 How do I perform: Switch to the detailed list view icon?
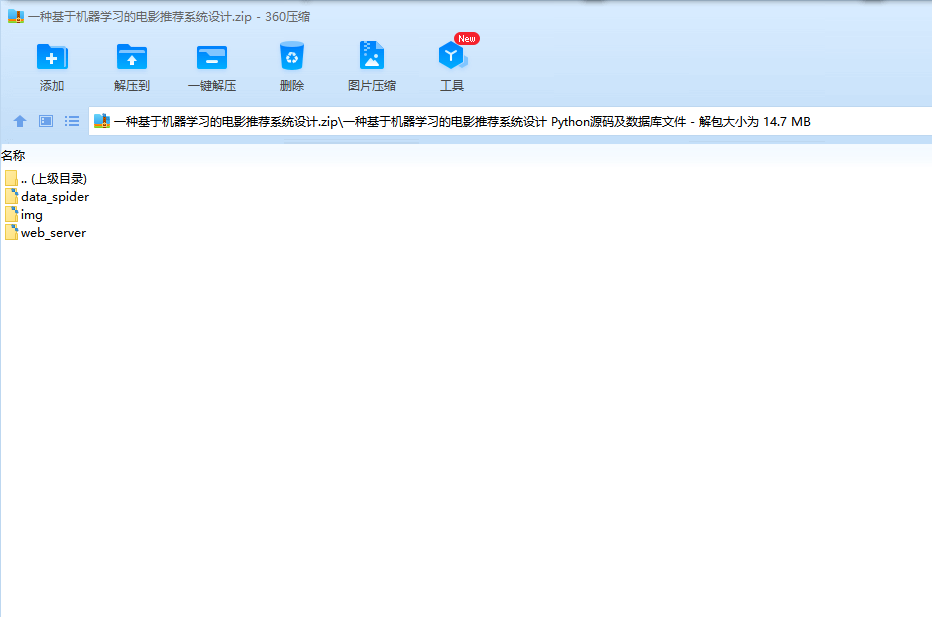(x=46, y=121)
